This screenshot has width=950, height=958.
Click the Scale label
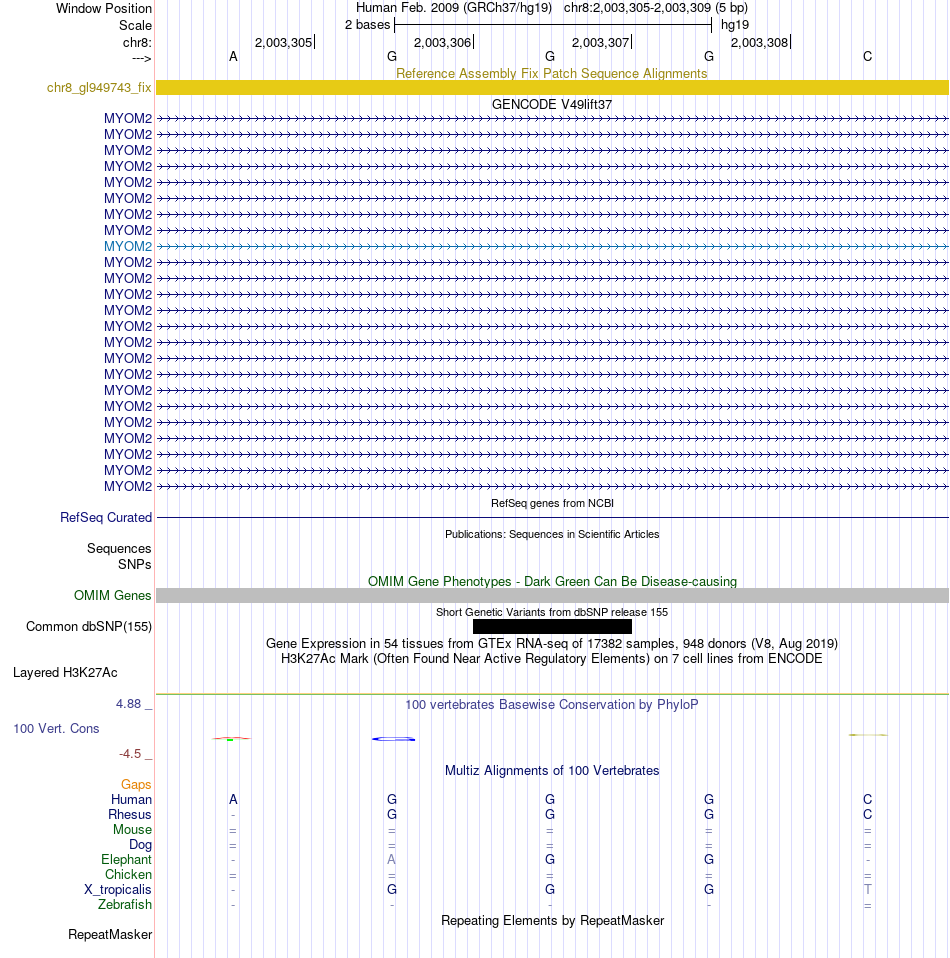[135, 26]
